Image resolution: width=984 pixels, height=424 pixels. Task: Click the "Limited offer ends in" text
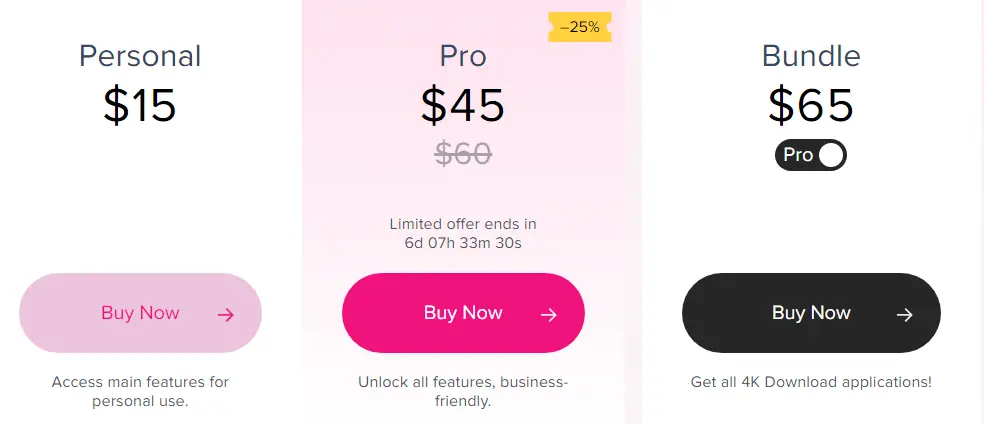(463, 224)
